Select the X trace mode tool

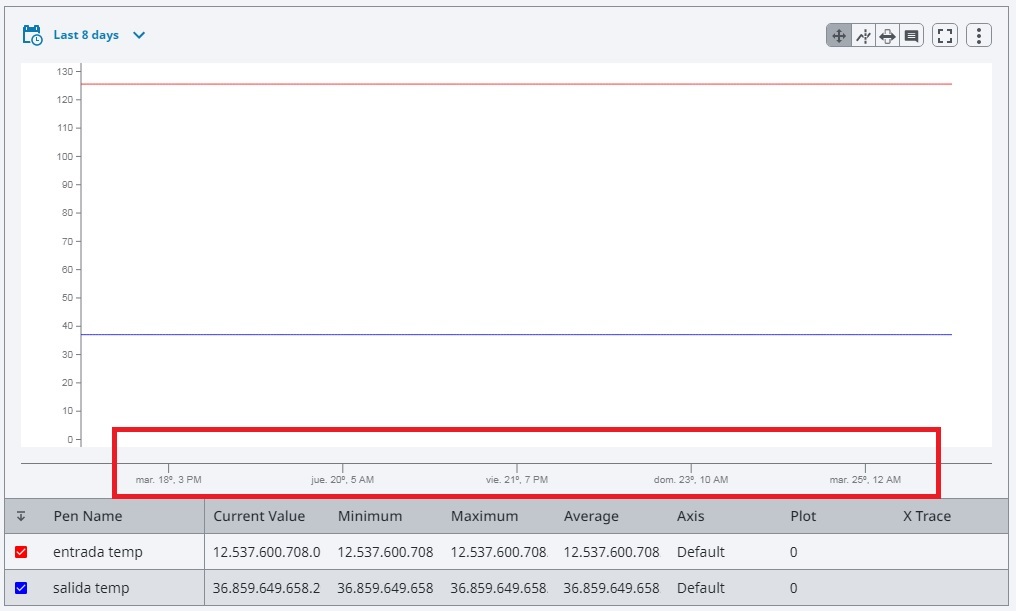click(x=863, y=36)
